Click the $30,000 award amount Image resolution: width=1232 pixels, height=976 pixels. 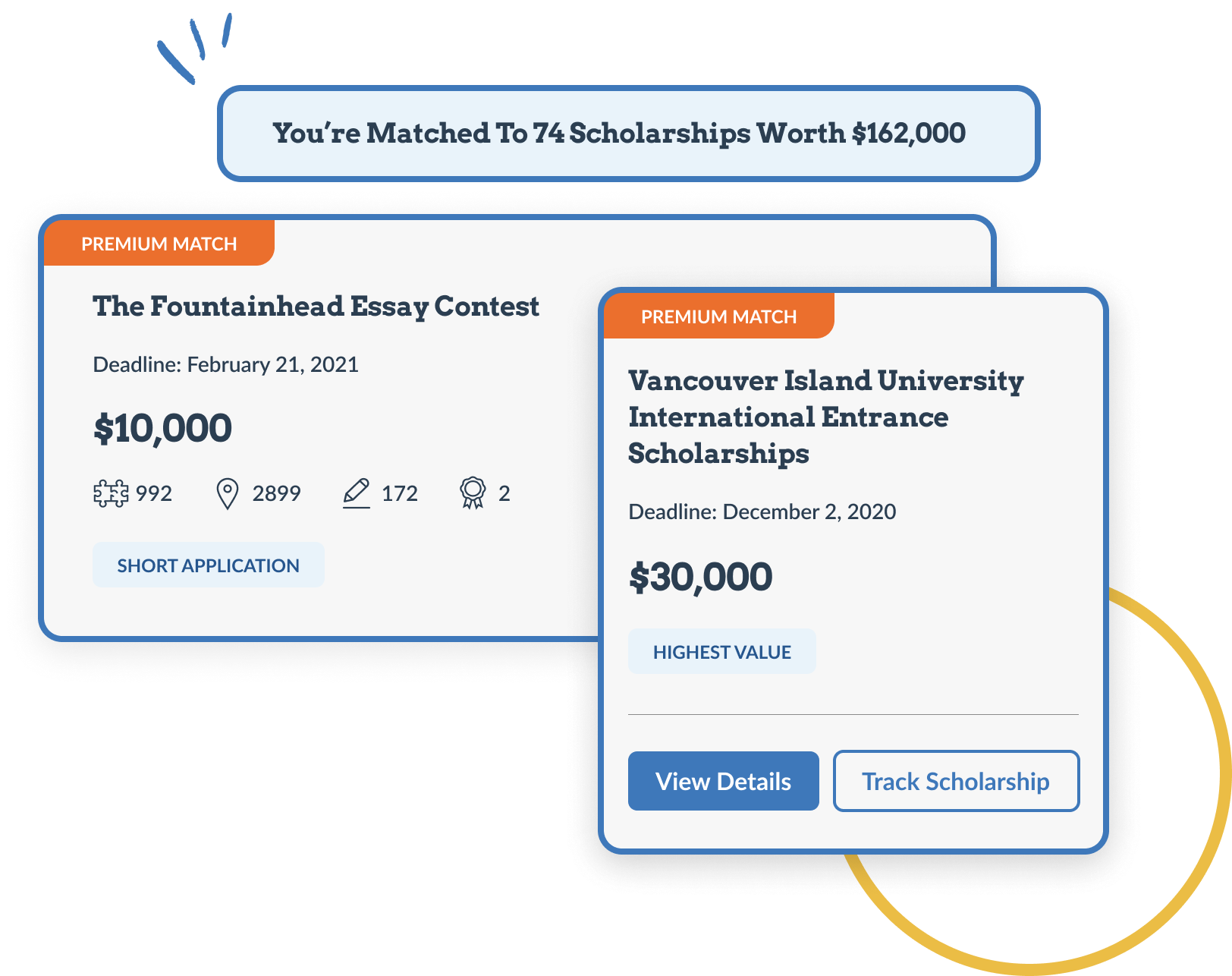(x=700, y=578)
